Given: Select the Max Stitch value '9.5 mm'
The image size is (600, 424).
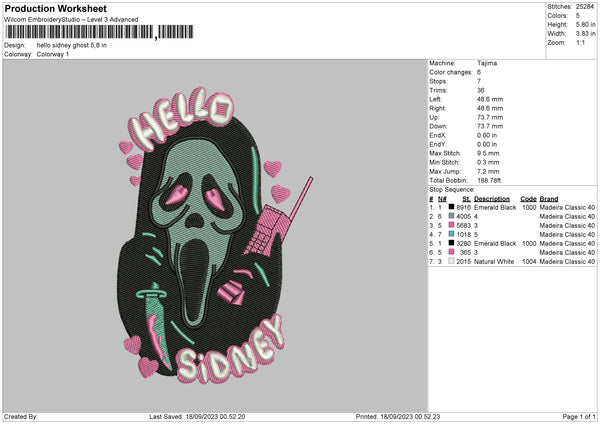Looking at the screenshot, I should [x=488, y=153].
